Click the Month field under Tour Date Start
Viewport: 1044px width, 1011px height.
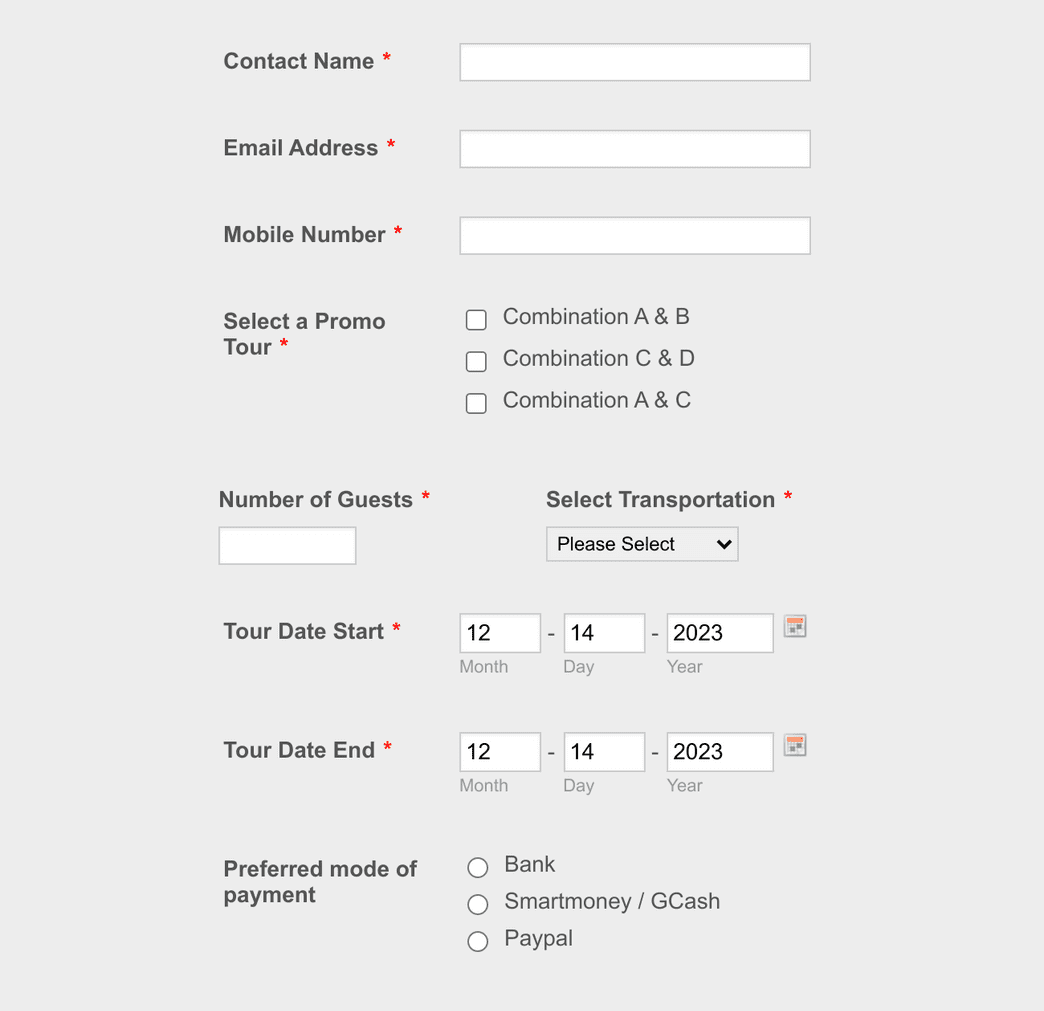click(x=499, y=632)
